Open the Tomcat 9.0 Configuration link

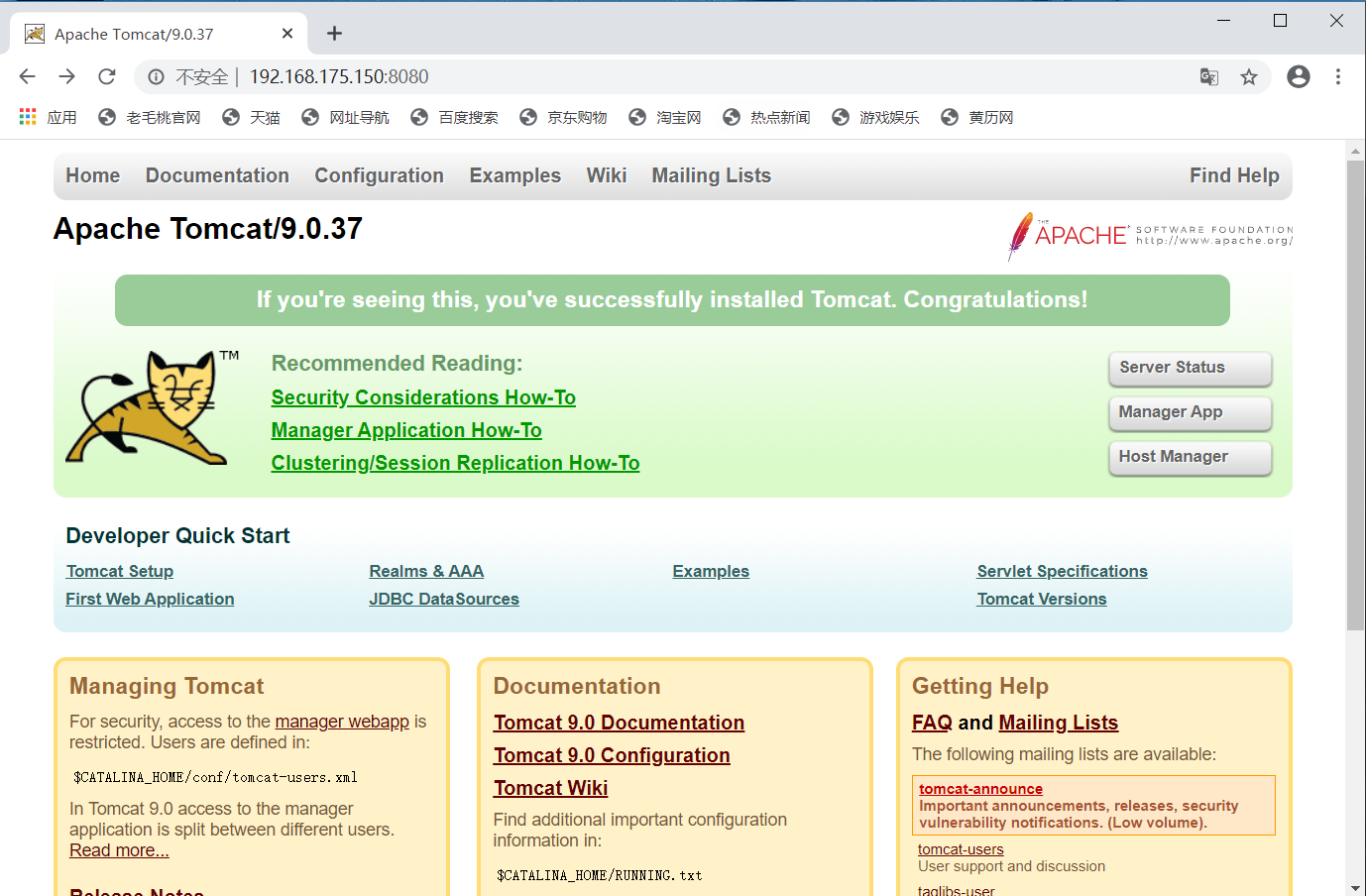click(x=612, y=755)
